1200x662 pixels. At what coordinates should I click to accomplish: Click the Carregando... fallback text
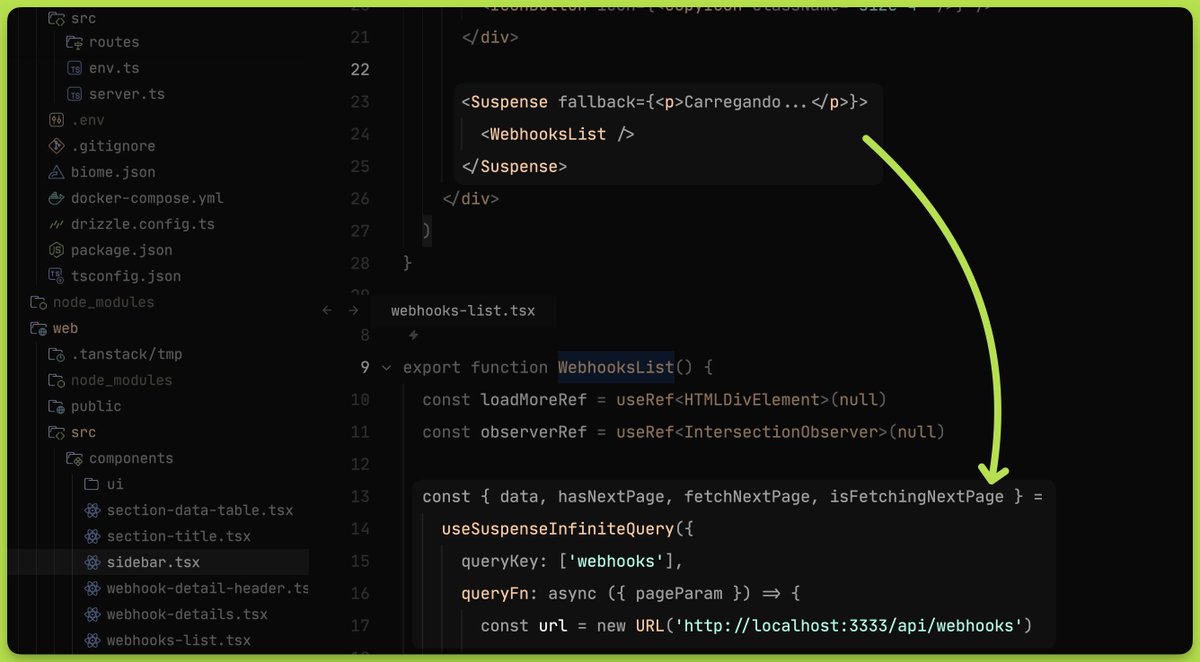pyautogui.click(x=747, y=101)
